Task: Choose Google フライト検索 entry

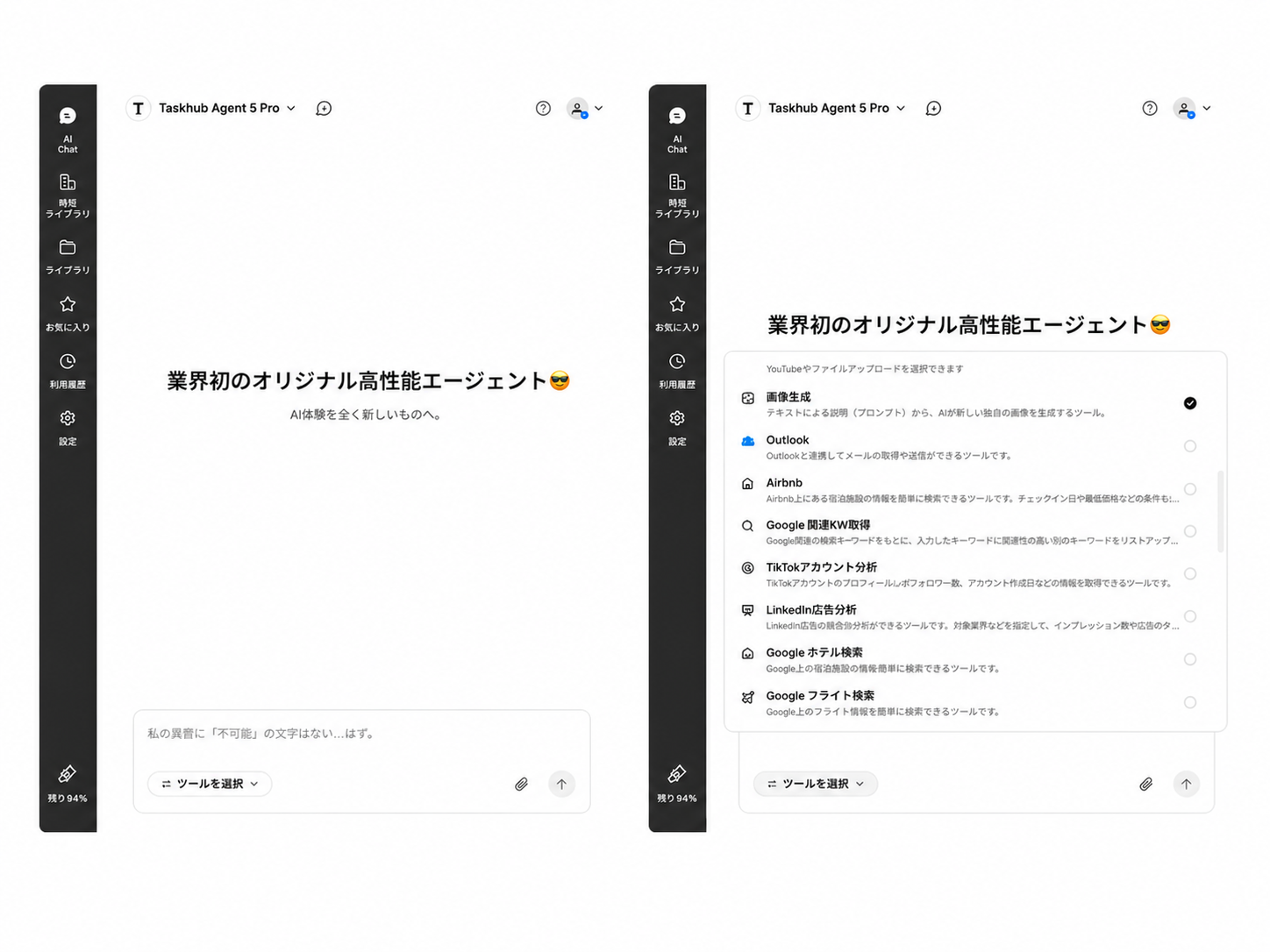Action: click(x=968, y=703)
